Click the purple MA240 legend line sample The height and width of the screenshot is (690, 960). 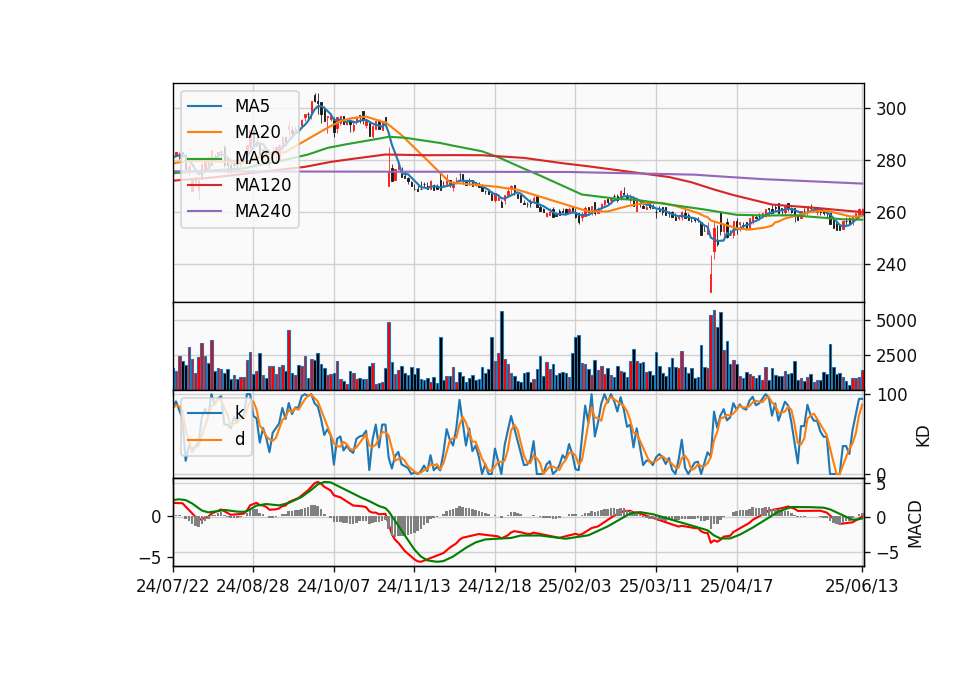(204, 211)
